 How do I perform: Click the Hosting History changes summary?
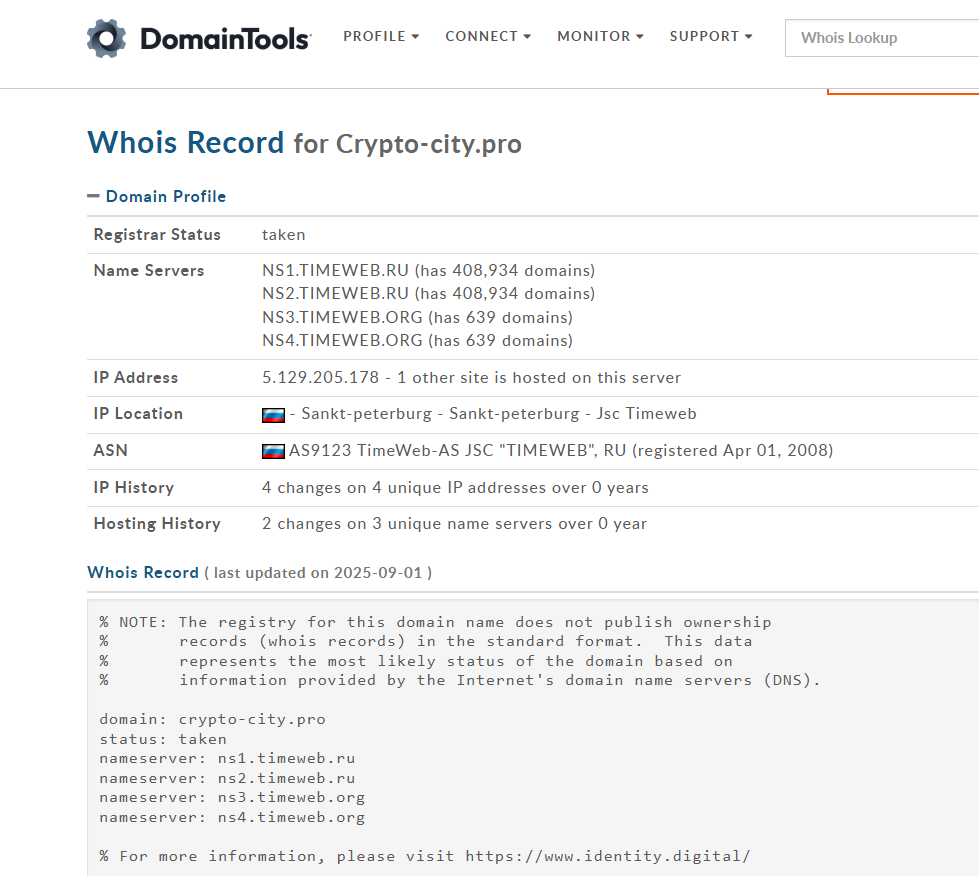click(455, 524)
